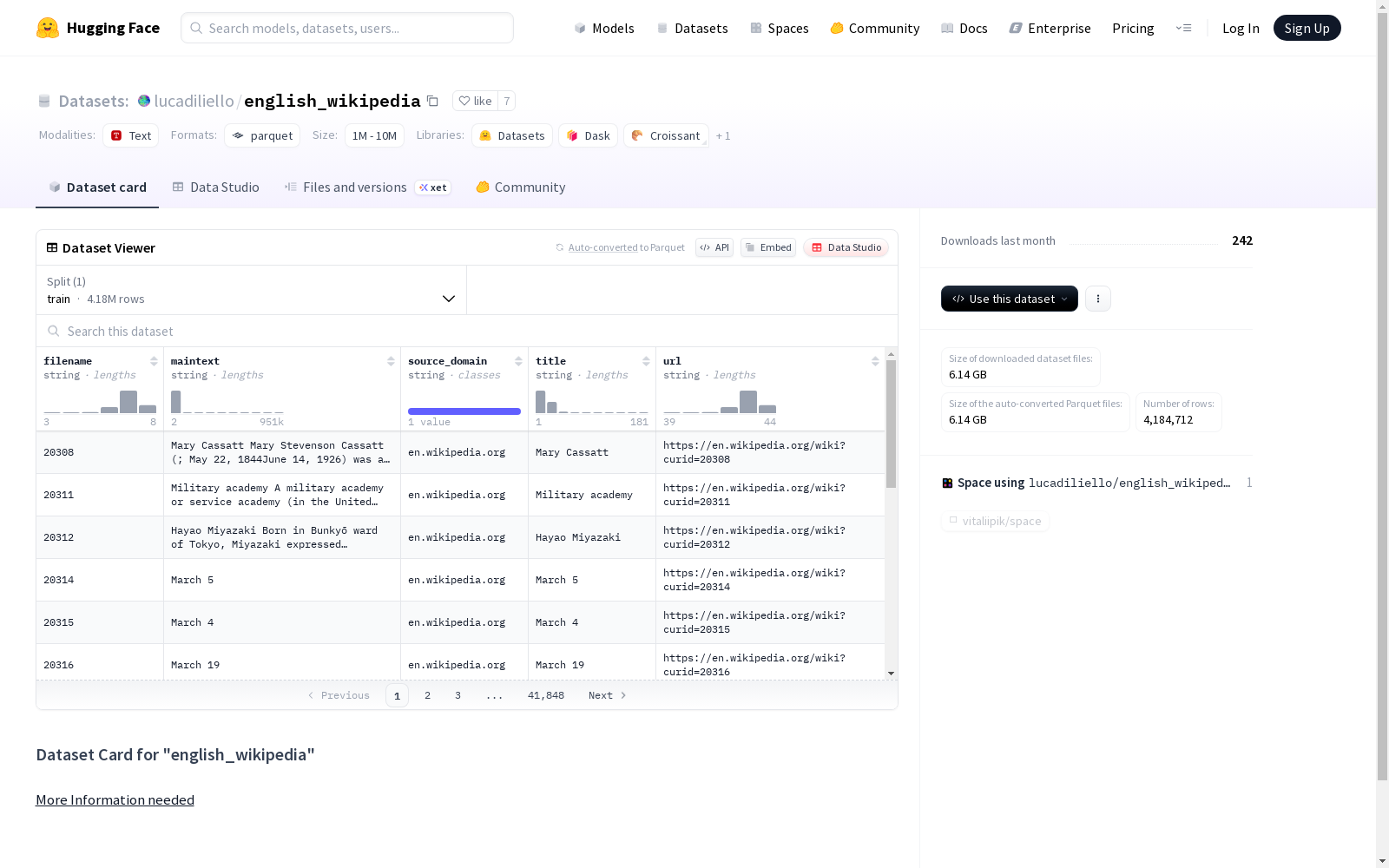Select page 2 in pagination
Image resolution: width=1389 pixels, height=868 pixels.
(x=427, y=695)
